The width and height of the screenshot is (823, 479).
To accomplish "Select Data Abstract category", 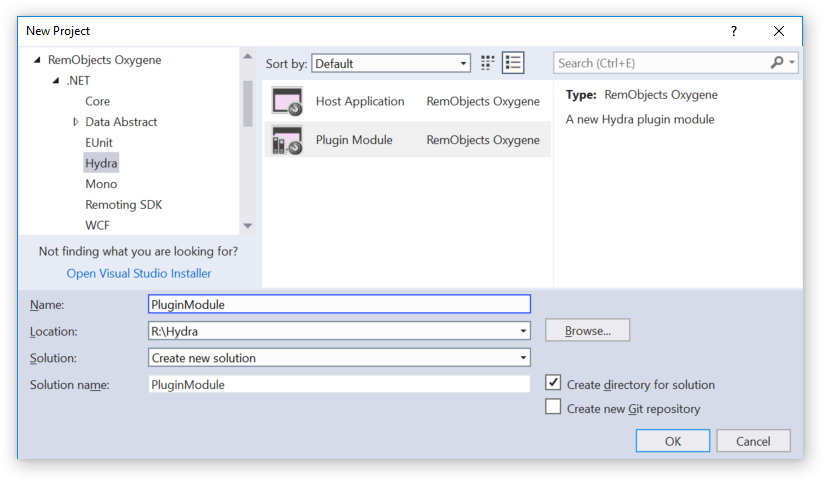I will click(121, 122).
